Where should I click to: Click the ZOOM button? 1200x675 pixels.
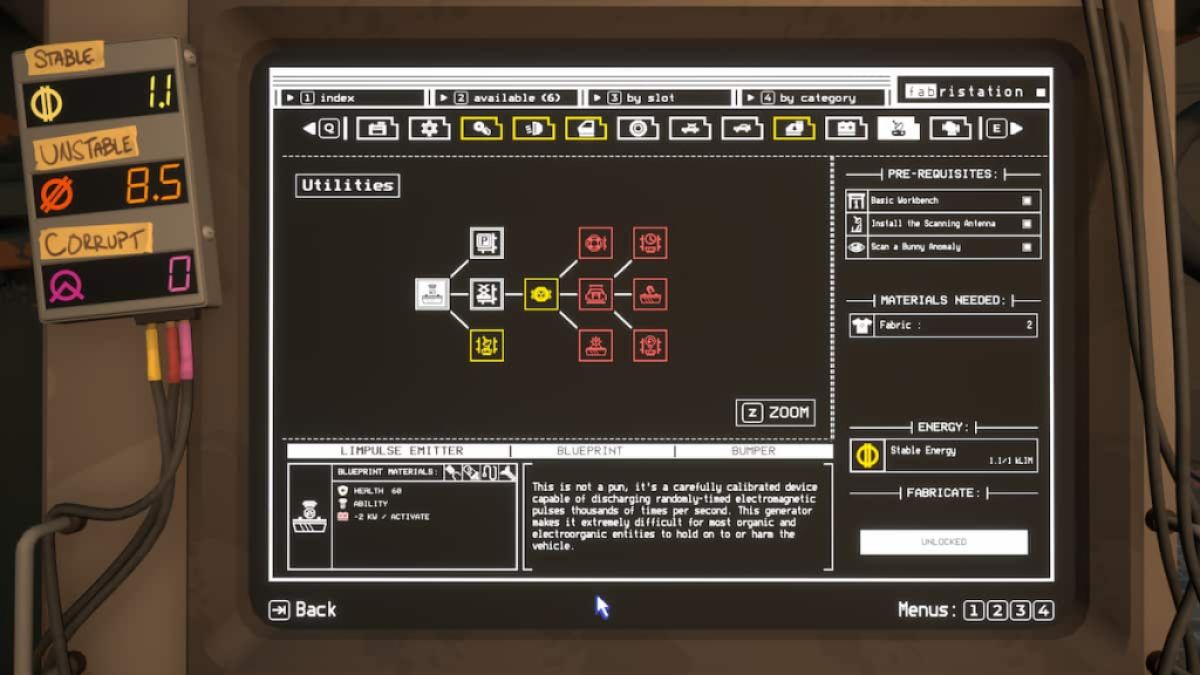(775, 412)
